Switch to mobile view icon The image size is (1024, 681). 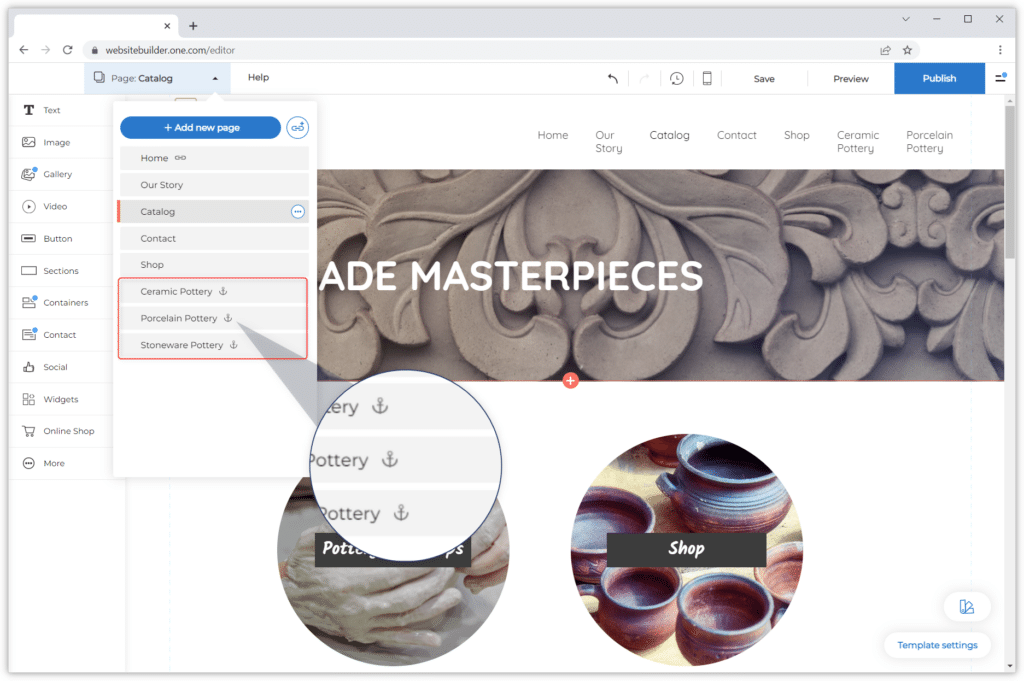tap(707, 79)
